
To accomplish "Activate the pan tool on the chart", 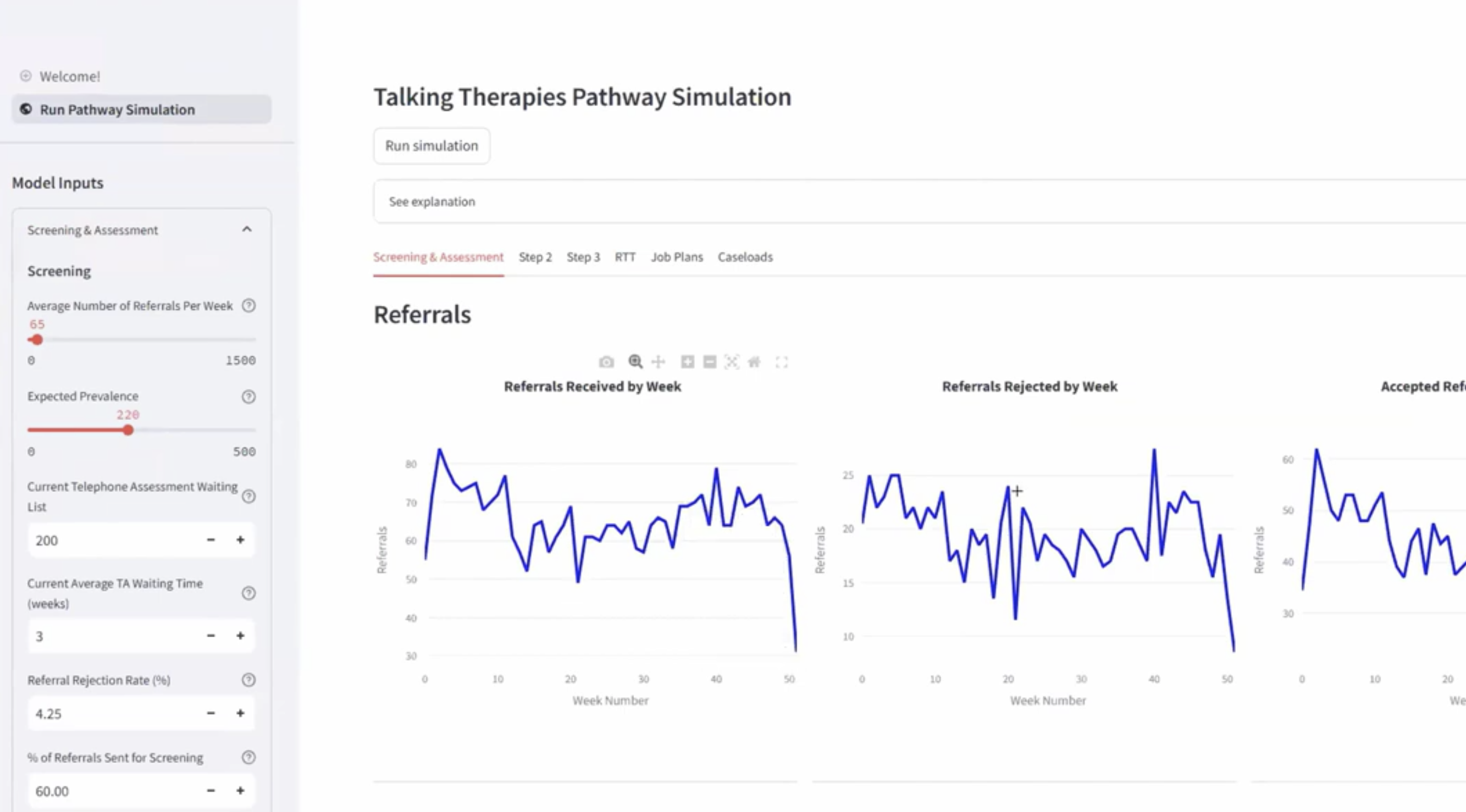I will [x=659, y=362].
